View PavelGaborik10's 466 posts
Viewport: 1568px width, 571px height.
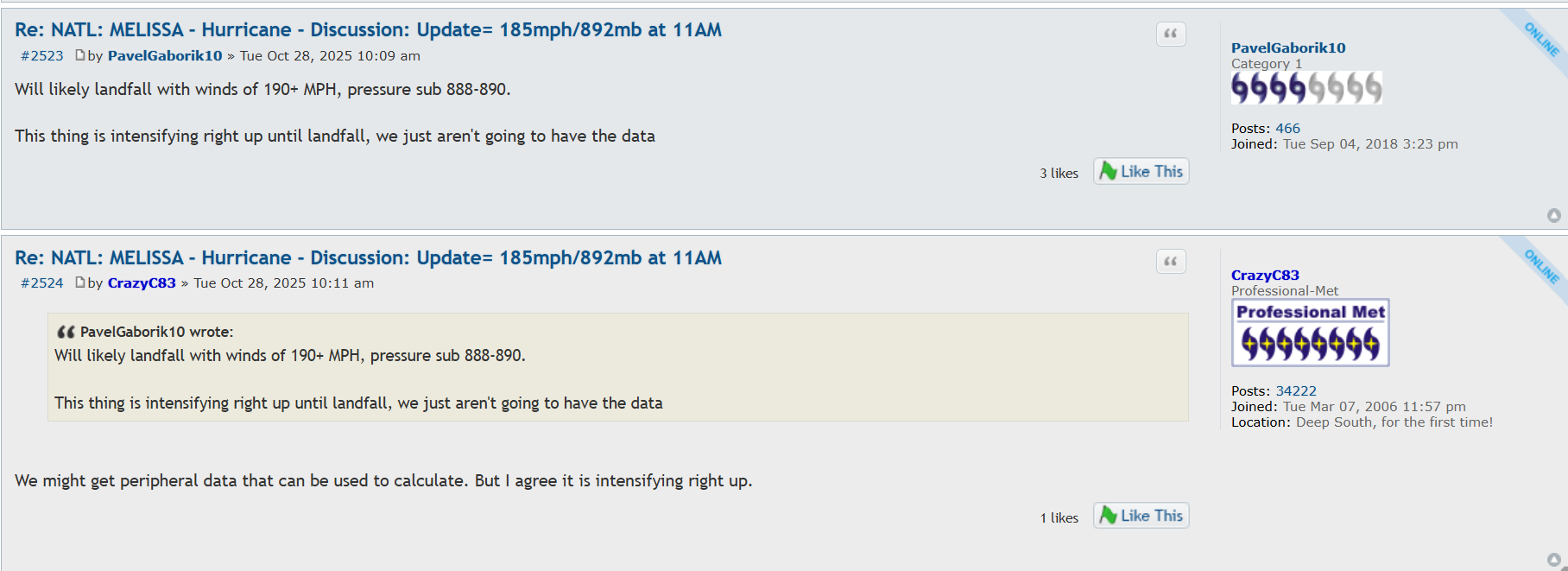click(x=1287, y=128)
